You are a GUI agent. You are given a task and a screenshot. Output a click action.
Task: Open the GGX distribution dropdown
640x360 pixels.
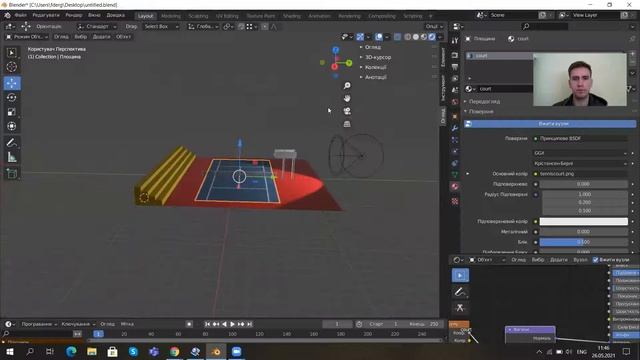click(580, 153)
